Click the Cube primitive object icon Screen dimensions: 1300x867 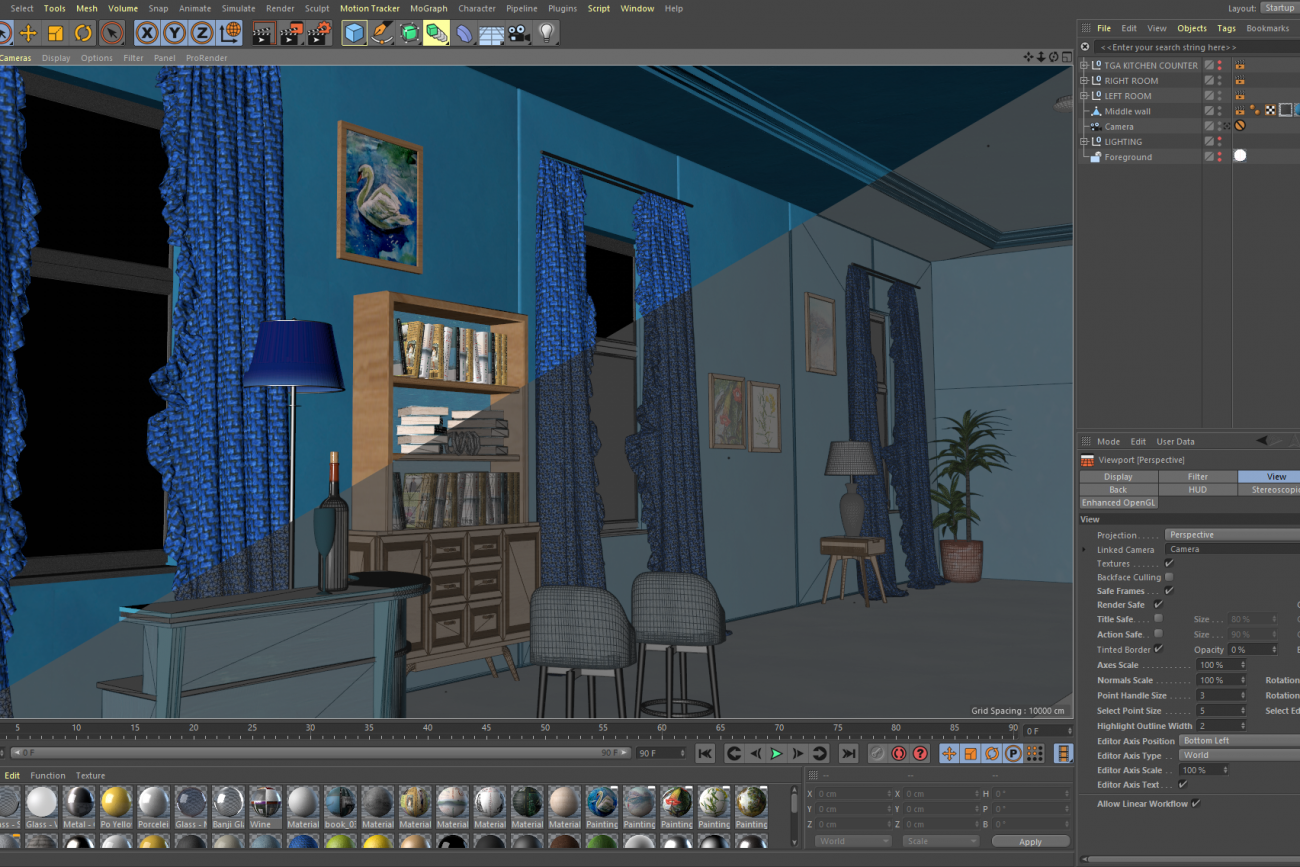click(x=354, y=33)
